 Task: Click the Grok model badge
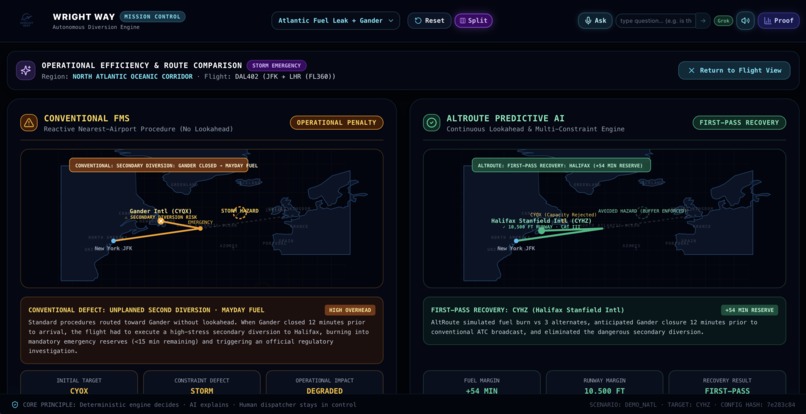point(723,21)
